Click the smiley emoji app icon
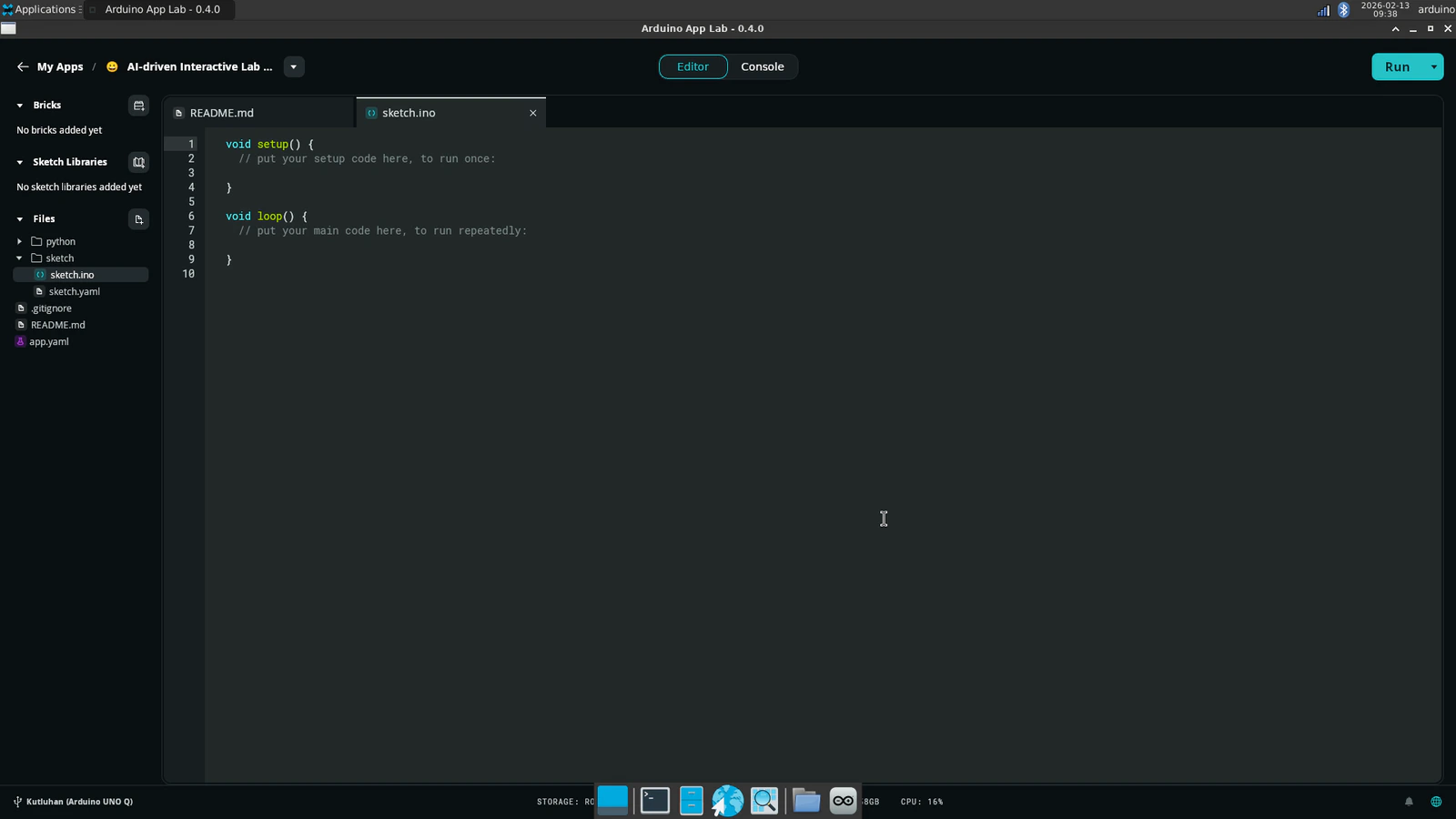 pos(112,66)
